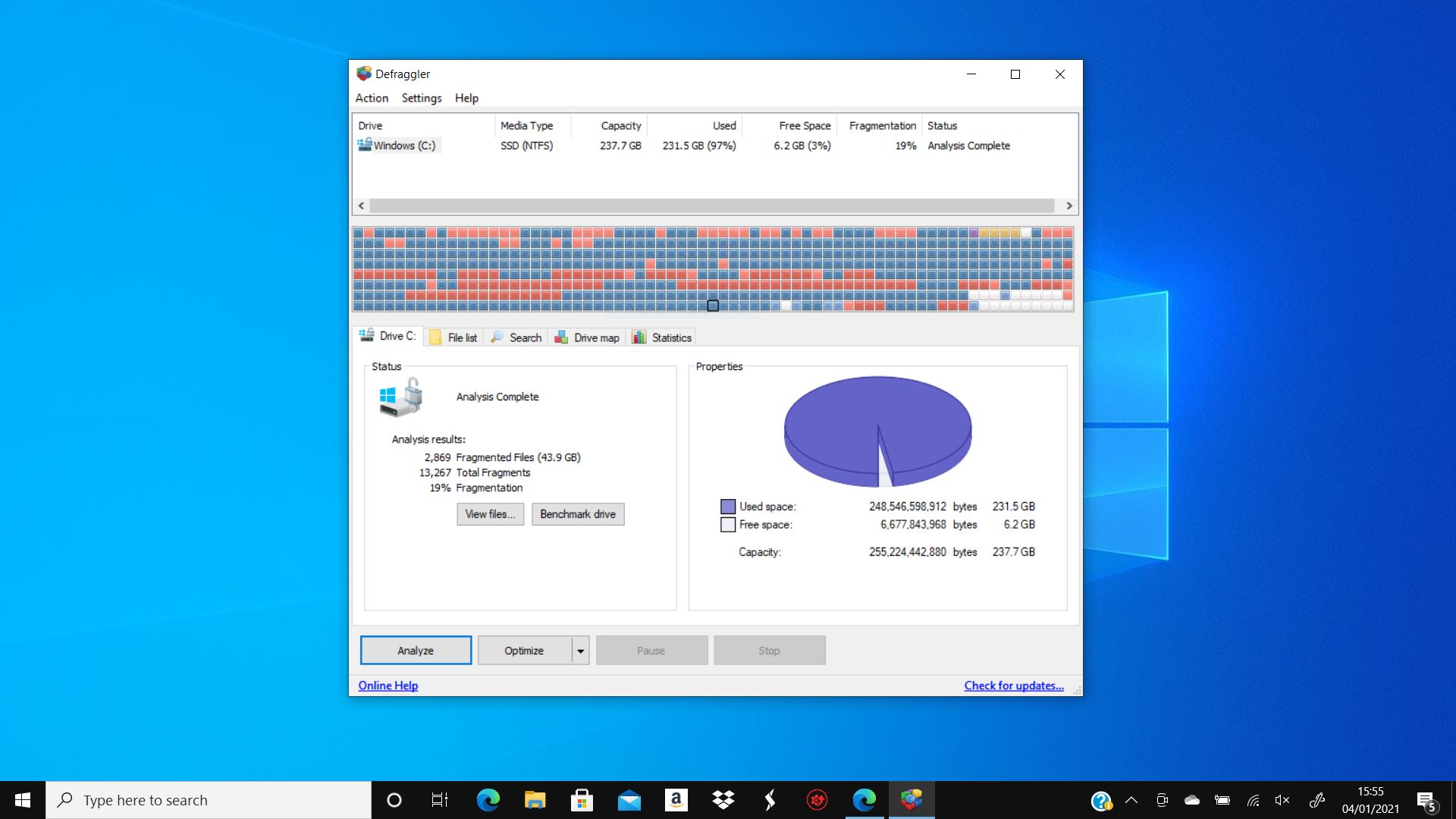Expand the Optimize dropdown arrow
The width and height of the screenshot is (1456, 819).
(x=579, y=650)
